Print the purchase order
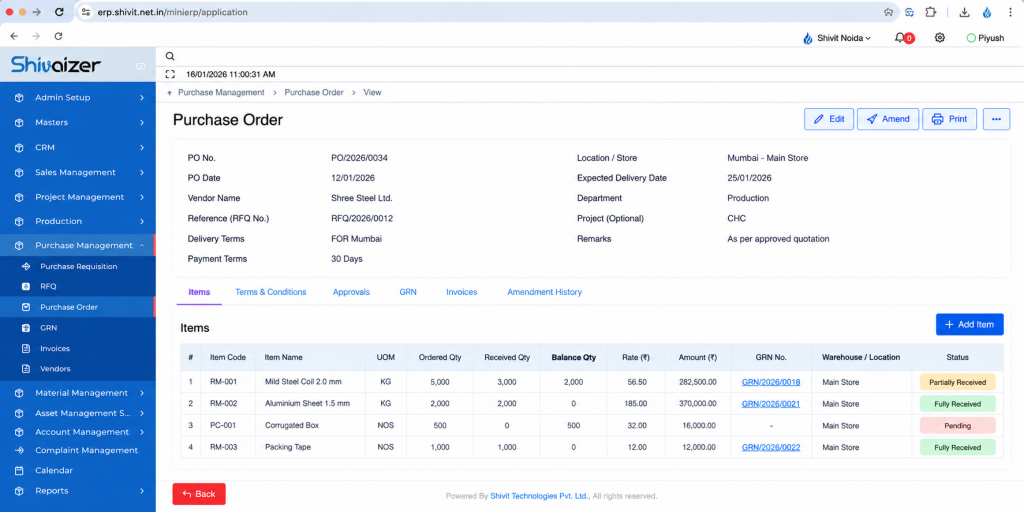The image size is (1024, 512). [x=949, y=120]
